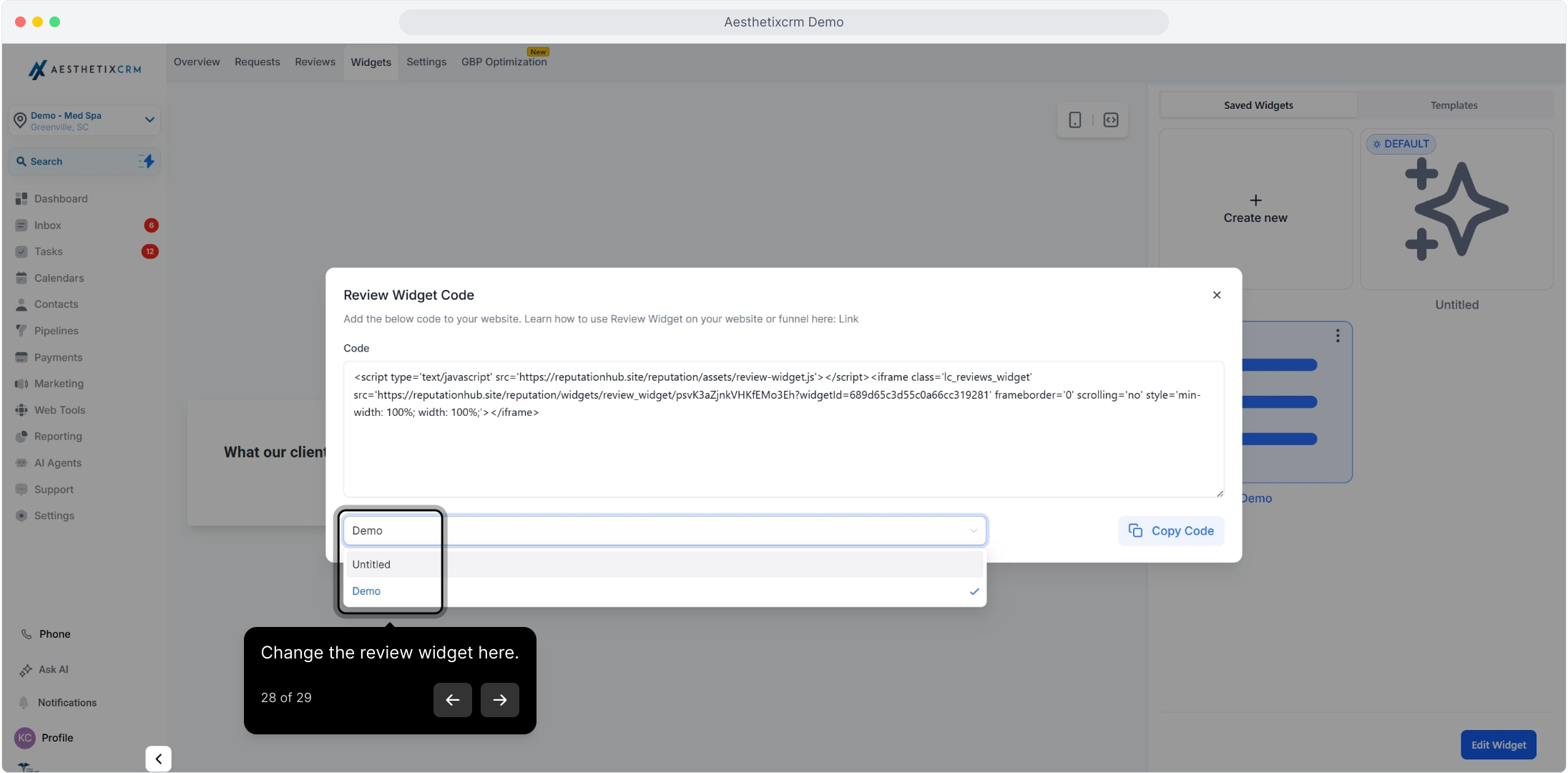The image size is (1568, 773).
Task: Switch to the Widgets tab
Action: 371,62
